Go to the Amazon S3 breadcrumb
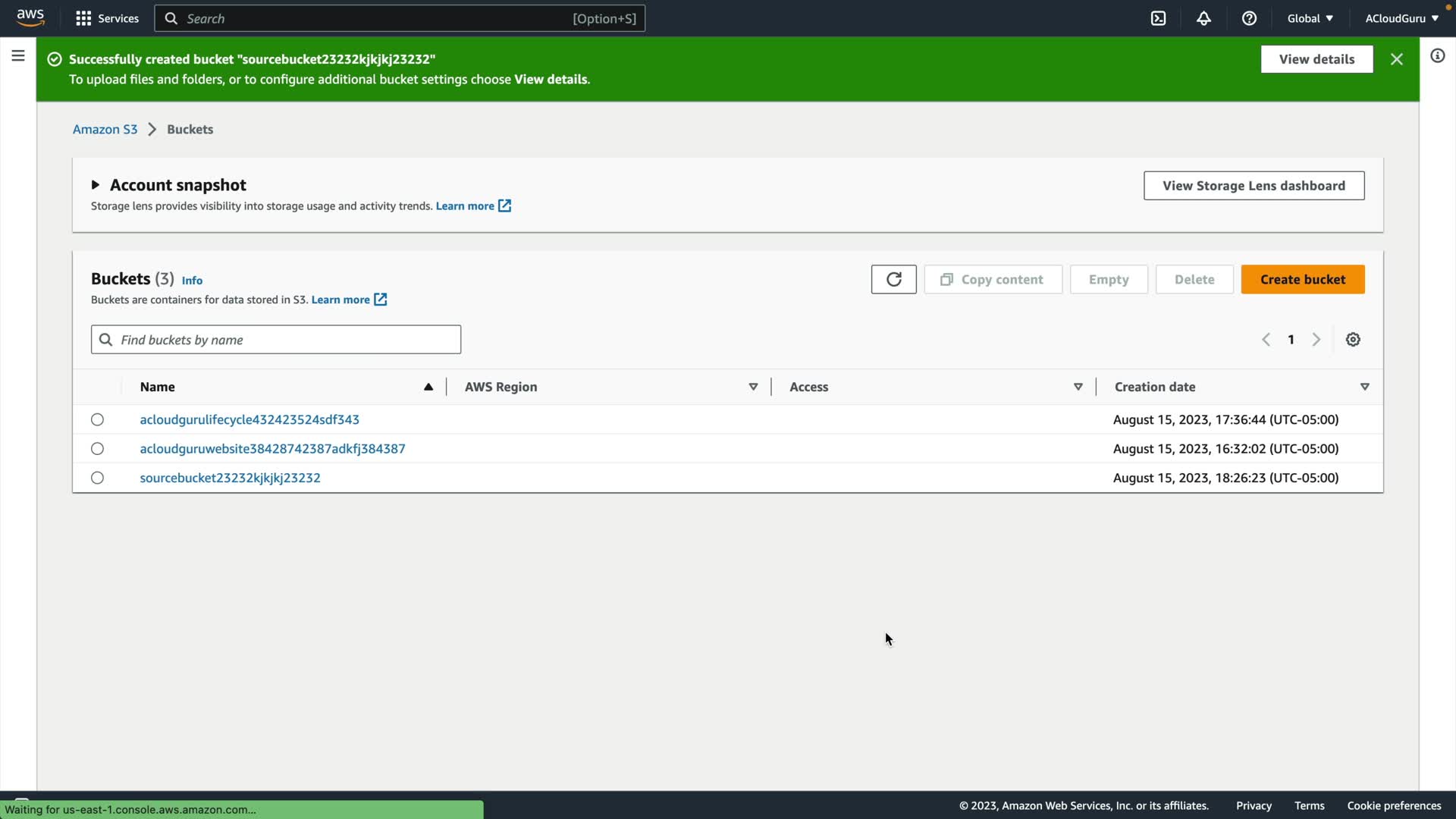The height and width of the screenshot is (819, 1456). (105, 129)
